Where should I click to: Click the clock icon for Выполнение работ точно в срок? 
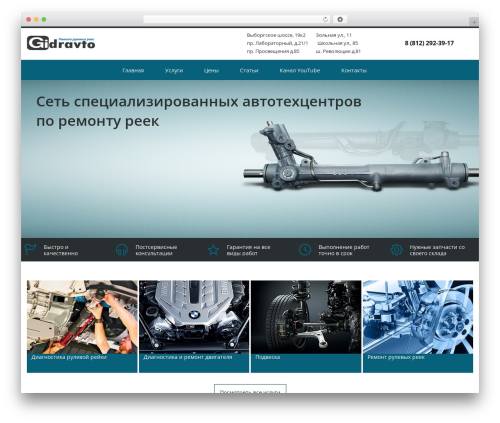pos(305,250)
